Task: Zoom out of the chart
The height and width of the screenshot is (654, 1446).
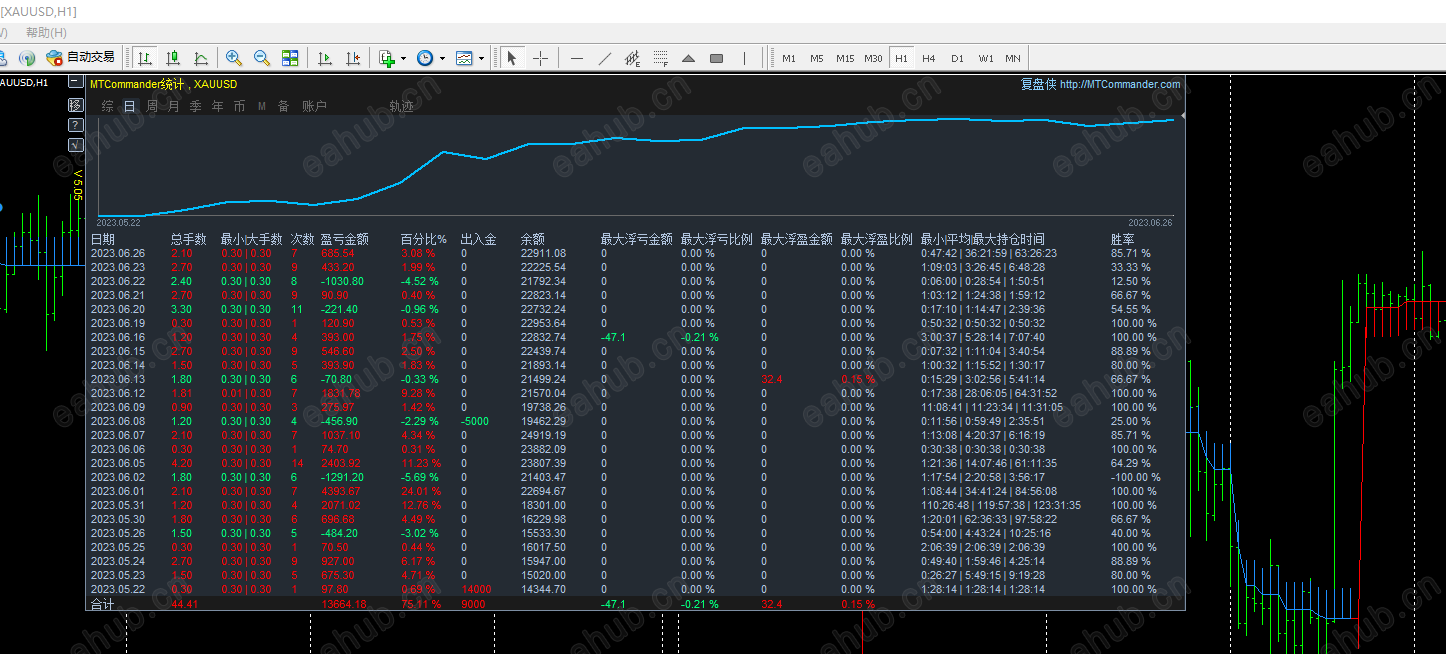Action: (262, 58)
